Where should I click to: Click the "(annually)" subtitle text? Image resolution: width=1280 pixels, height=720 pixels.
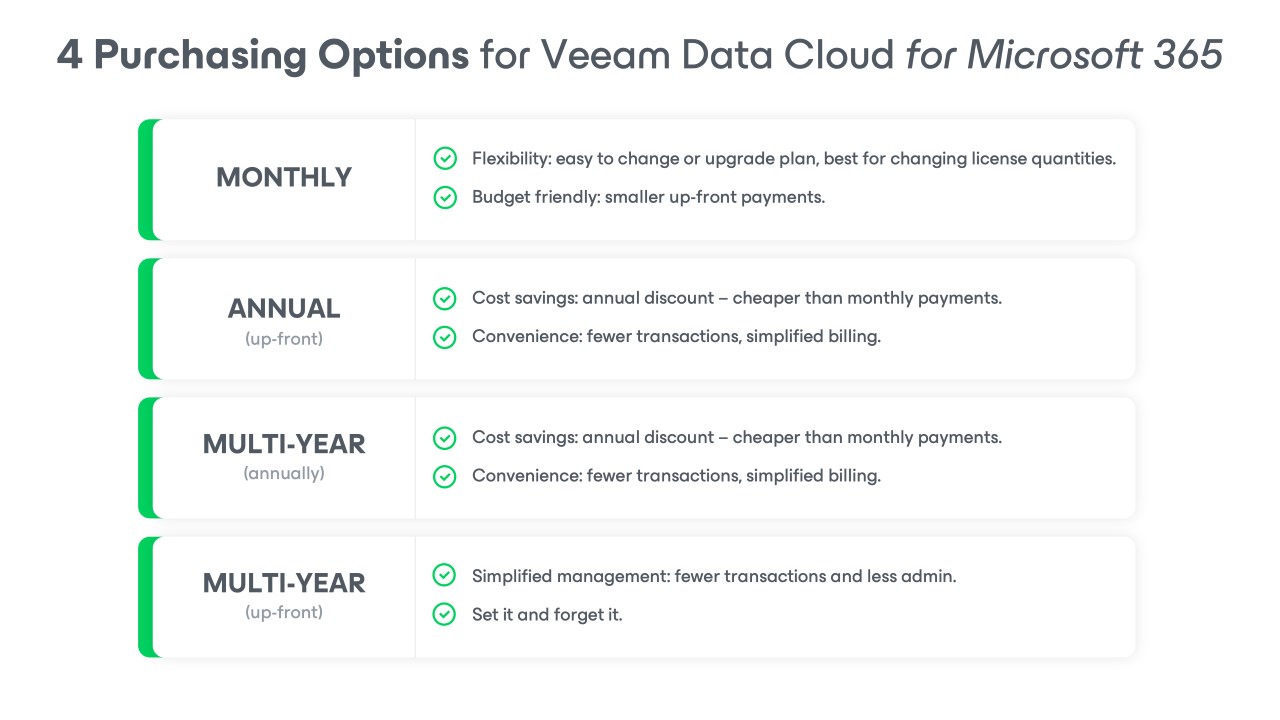click(x=284, y=473)
